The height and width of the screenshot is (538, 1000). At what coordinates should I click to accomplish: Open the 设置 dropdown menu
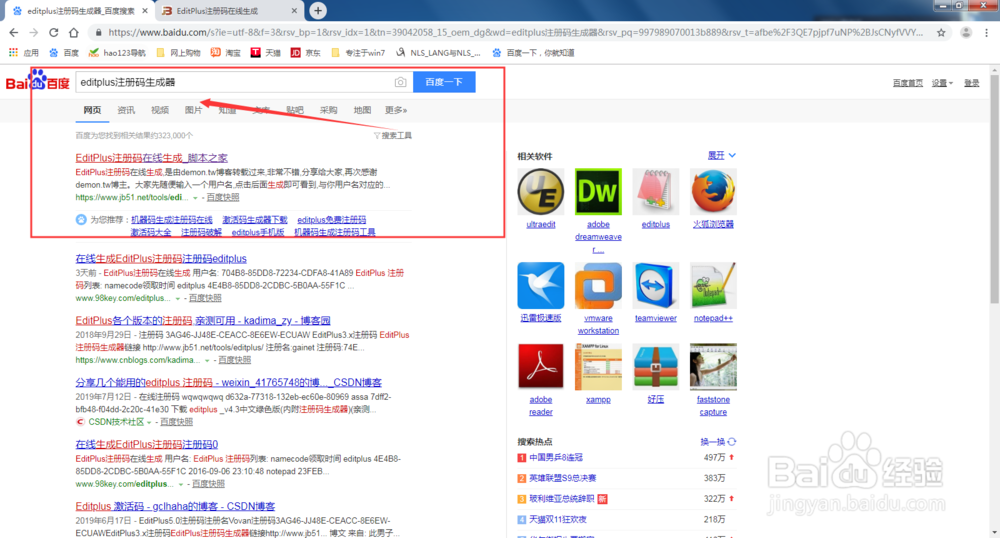coord(942,83)
